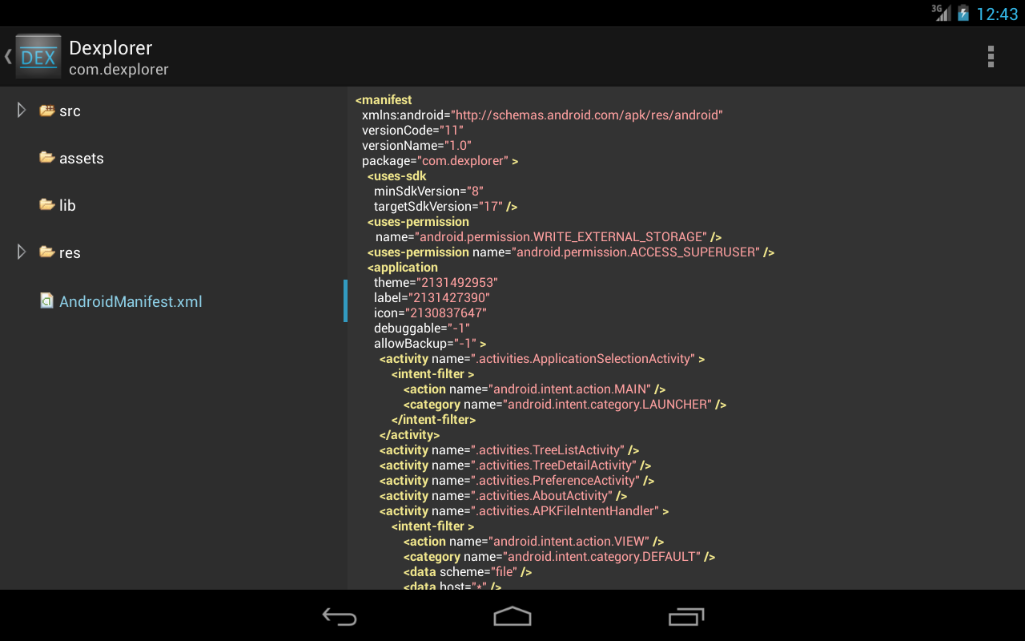Image resolution: width=1025 pixels, height=641 pixels.
Task: Tap the Dexplorer title text
Action: (110, 48)
